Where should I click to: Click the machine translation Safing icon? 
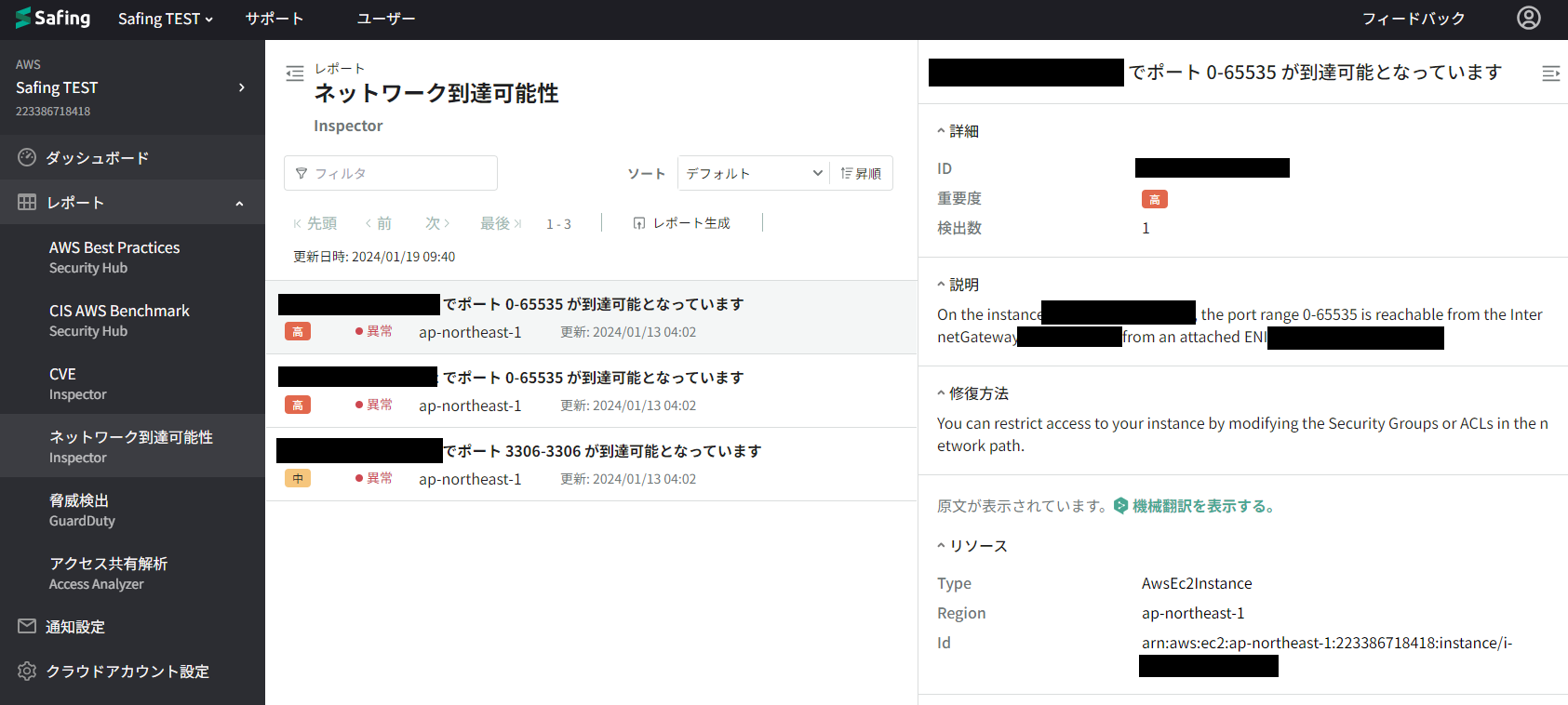1120,505
